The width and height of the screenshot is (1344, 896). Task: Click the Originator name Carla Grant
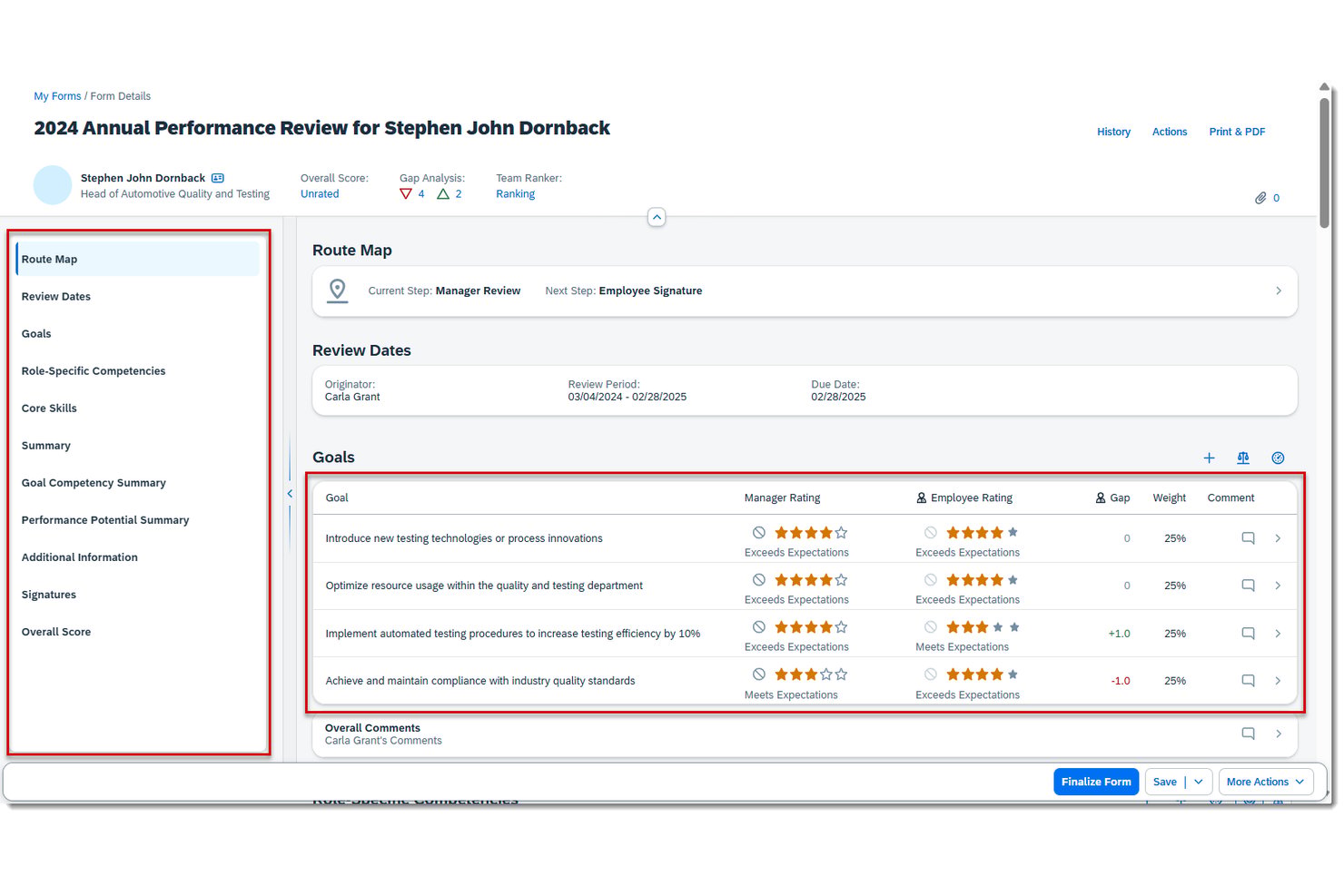click(x=352, y=398)
